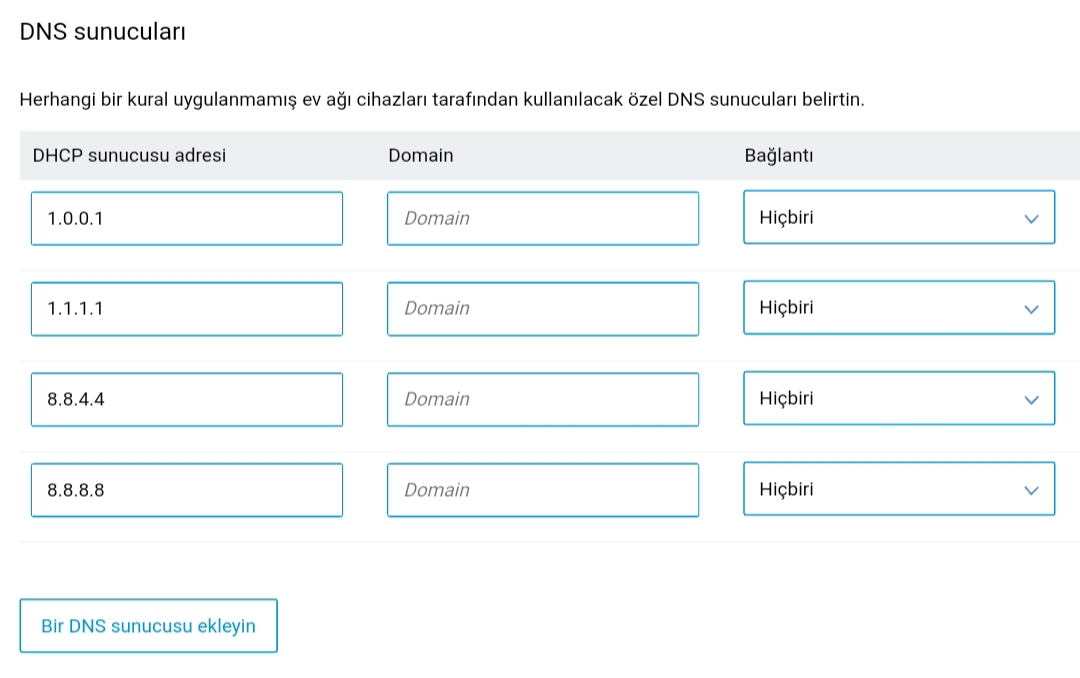The height and width of the screenshot is (678, 1080).
Task: Open the Bağlantı dropdown for 8.8.8.8
Action: coord(899,489)
